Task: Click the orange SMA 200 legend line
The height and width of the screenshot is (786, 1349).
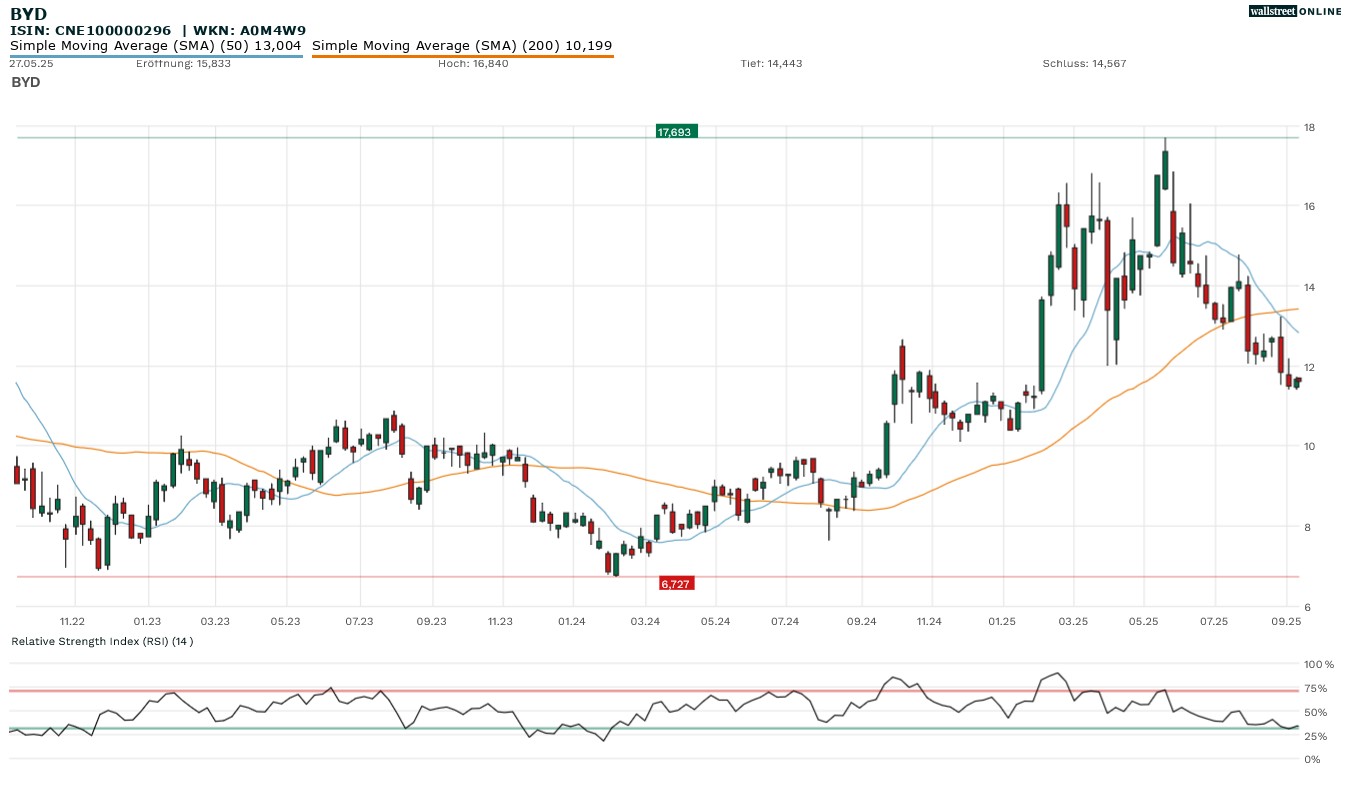Action: point(463,56)
